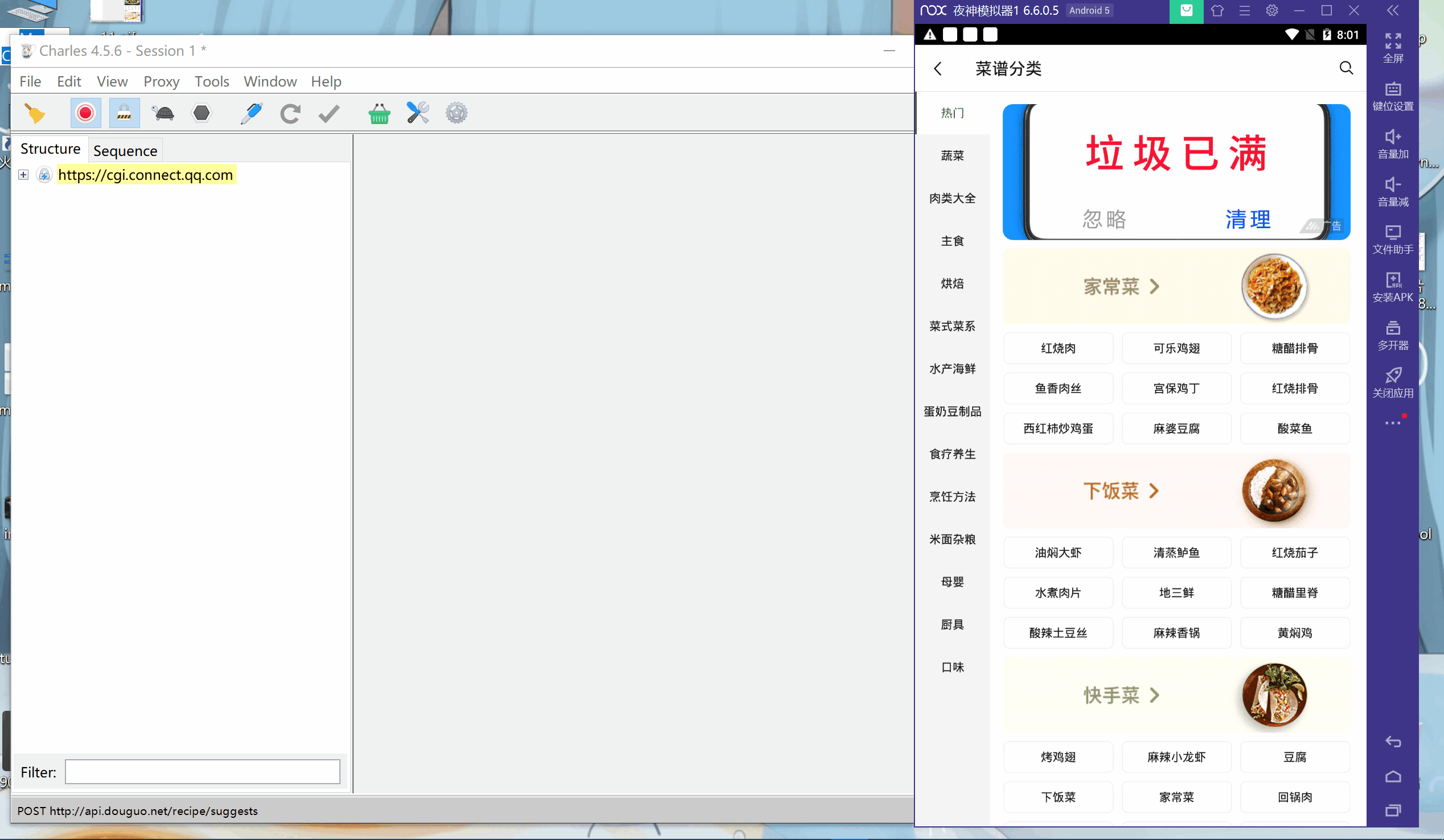Image resolution: width=1444 pixels, height=840 pixels.
Task: Open the Tools wrench icon in toolbar
Action: point(418,113)
